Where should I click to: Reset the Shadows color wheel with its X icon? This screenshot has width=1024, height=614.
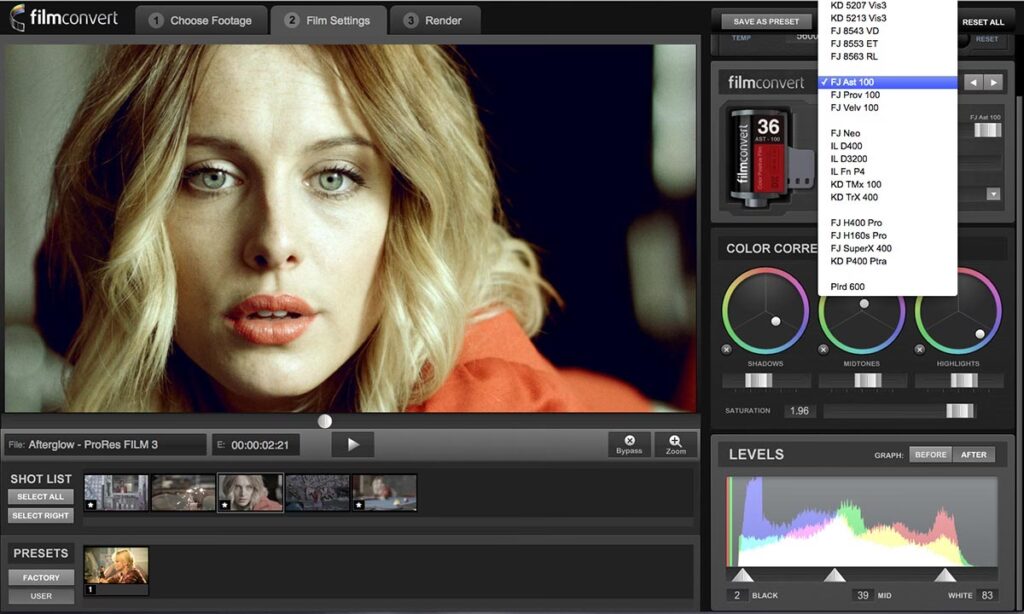click(x=727, y=349)
